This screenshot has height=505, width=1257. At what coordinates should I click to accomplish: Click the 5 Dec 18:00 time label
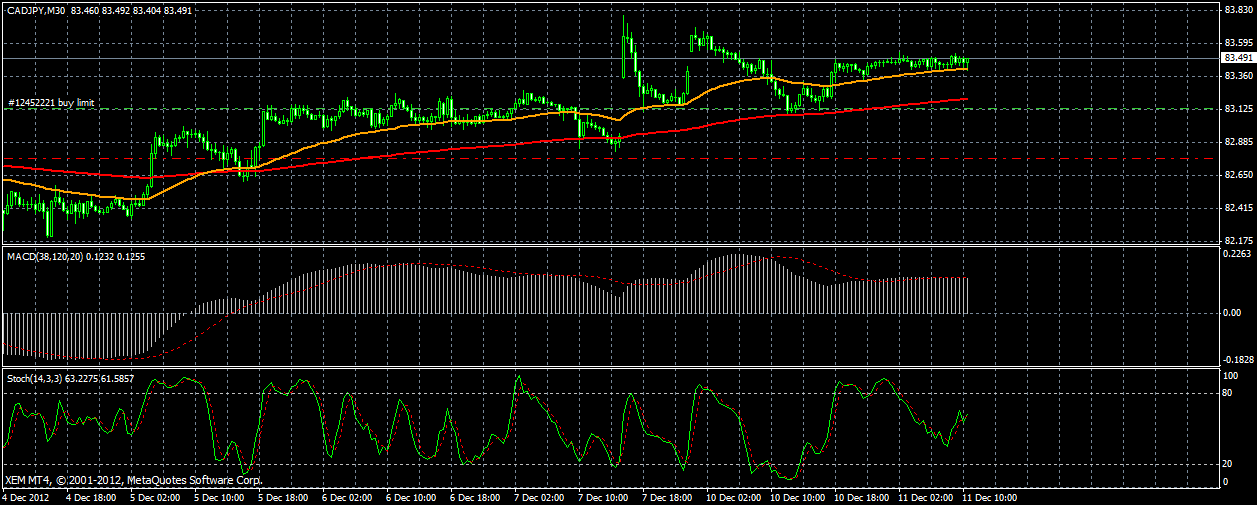pos(282,496)
